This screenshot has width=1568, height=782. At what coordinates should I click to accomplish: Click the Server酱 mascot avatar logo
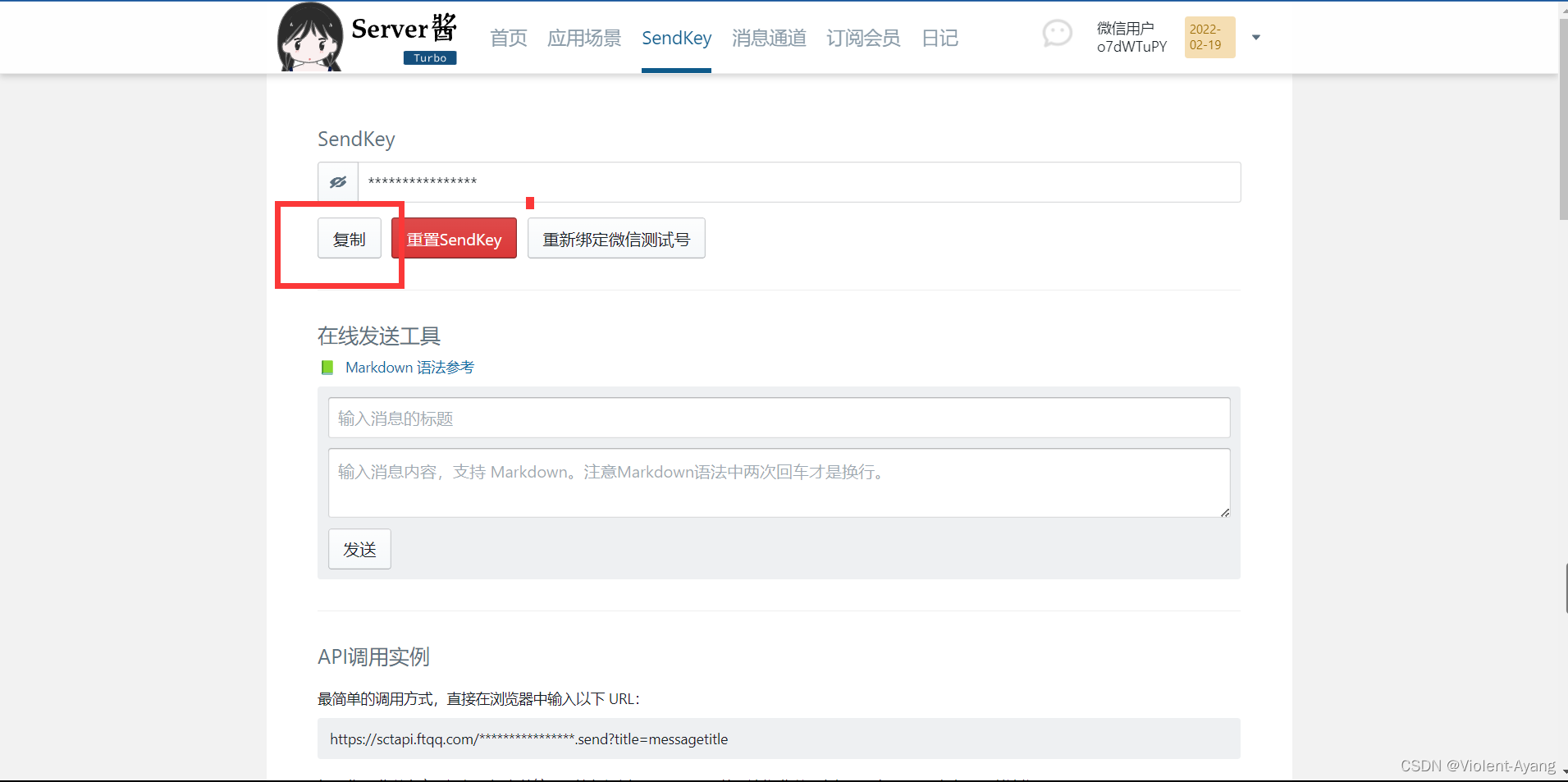click(x=310, y=37)
